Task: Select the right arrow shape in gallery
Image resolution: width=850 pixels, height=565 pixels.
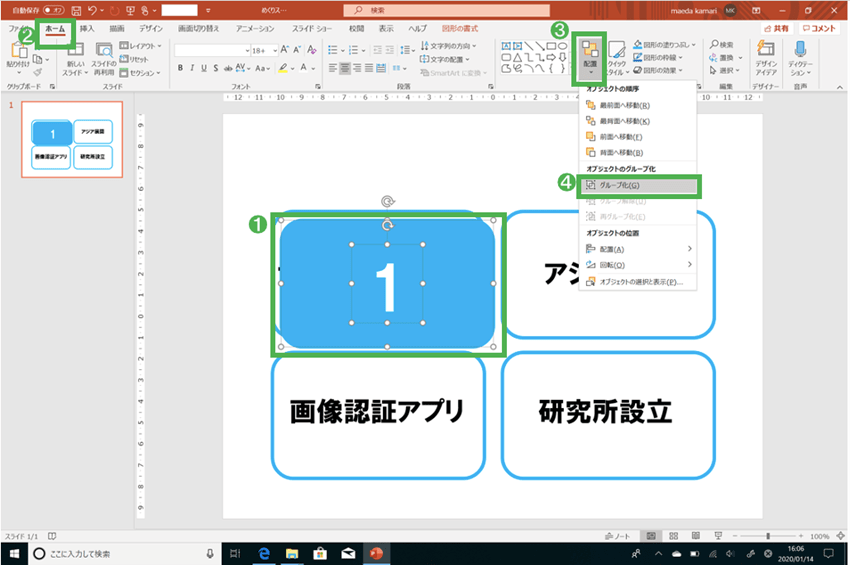Action: [x=551, y=57]
